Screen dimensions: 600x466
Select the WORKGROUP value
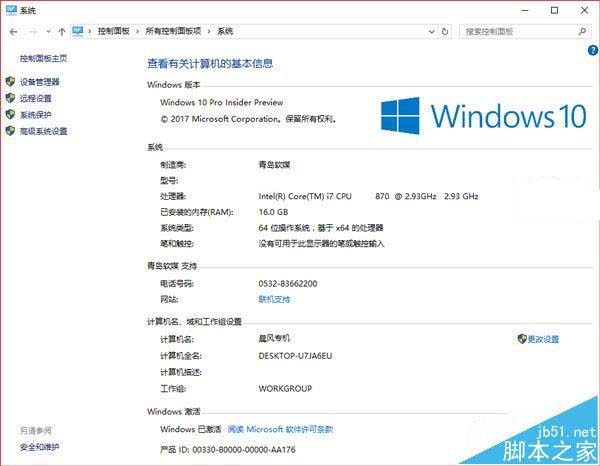pos(285,389)
